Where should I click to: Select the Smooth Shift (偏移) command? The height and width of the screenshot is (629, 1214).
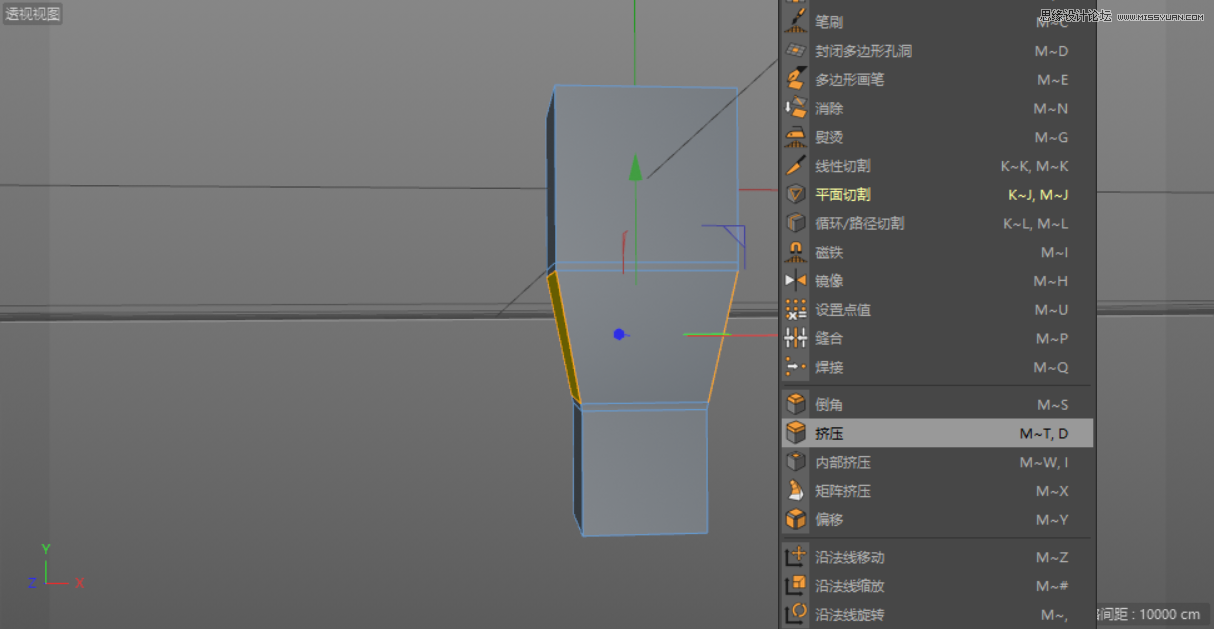829,519
